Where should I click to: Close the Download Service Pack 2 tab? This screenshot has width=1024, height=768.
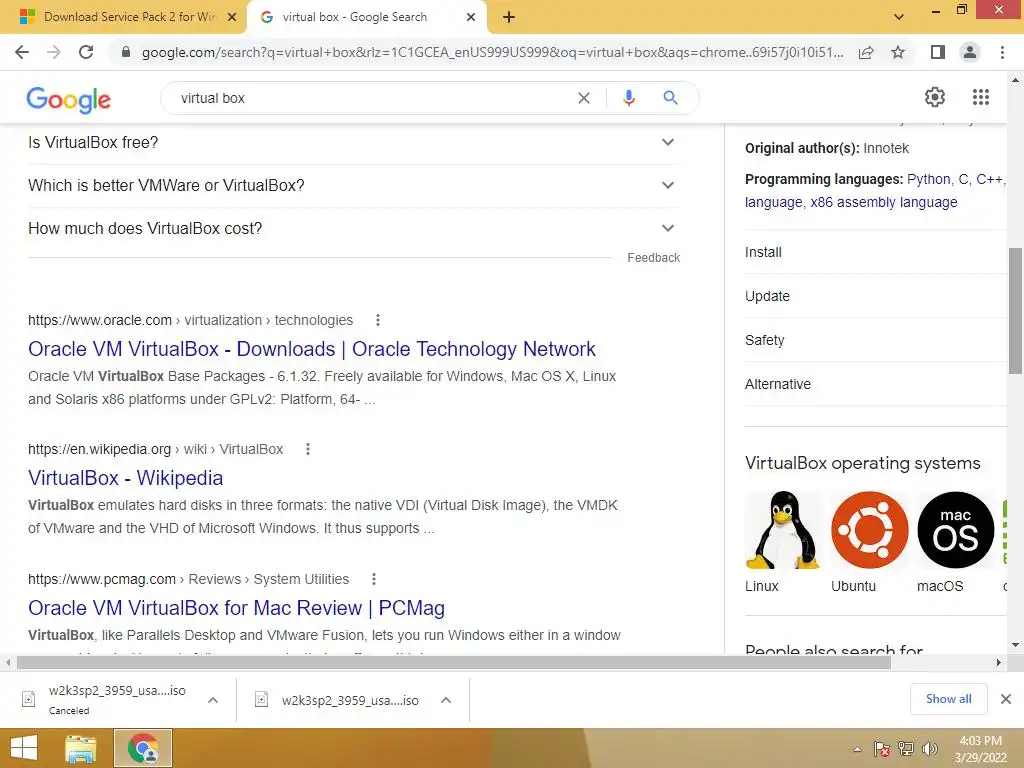click(x=232, y=17)
